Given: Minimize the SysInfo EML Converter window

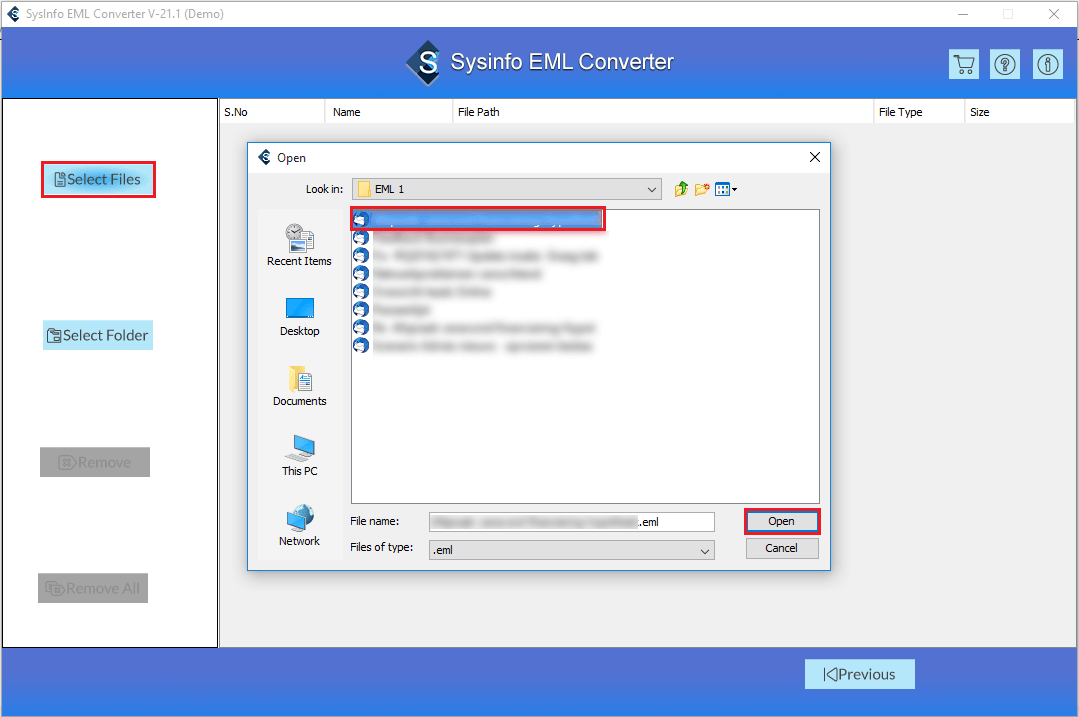Looking at the screenshot, I should [963, 14].
